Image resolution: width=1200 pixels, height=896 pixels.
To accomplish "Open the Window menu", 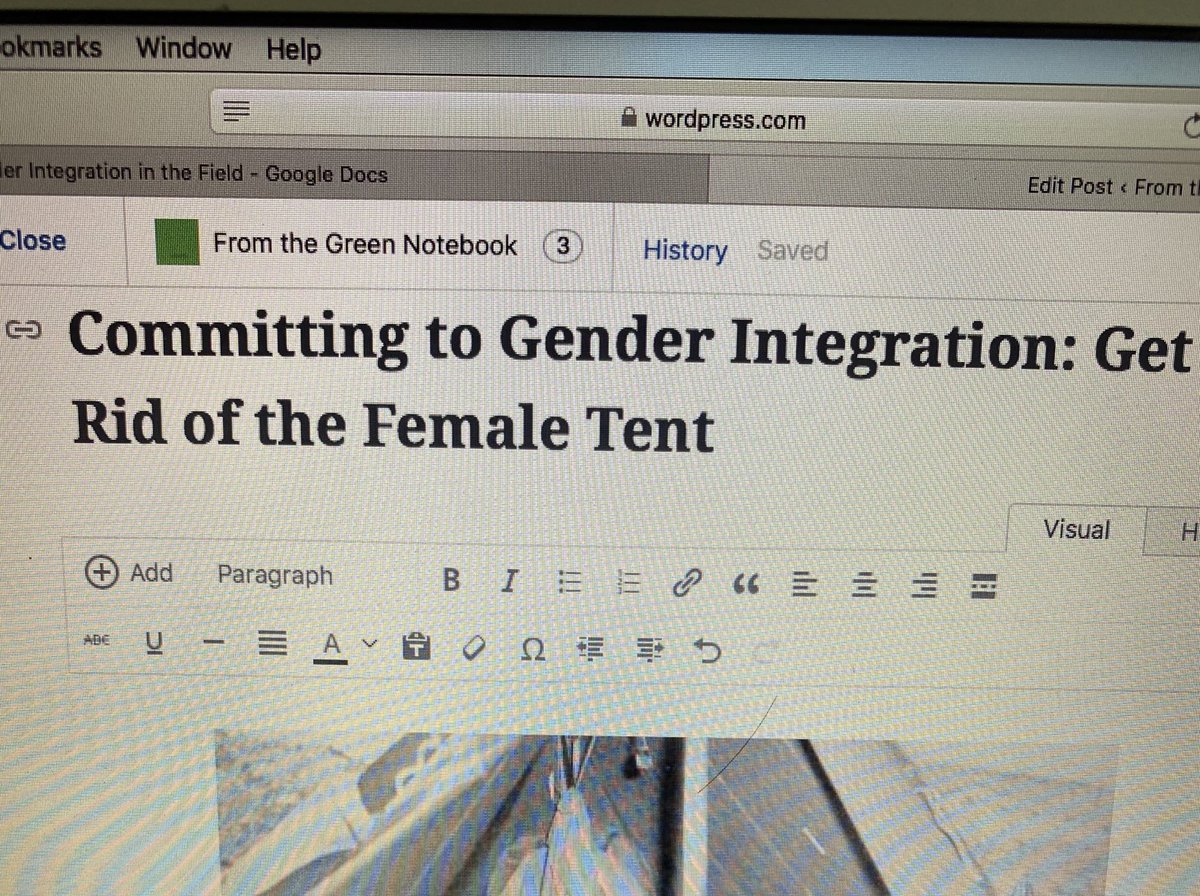I will (x=183, y=47).
